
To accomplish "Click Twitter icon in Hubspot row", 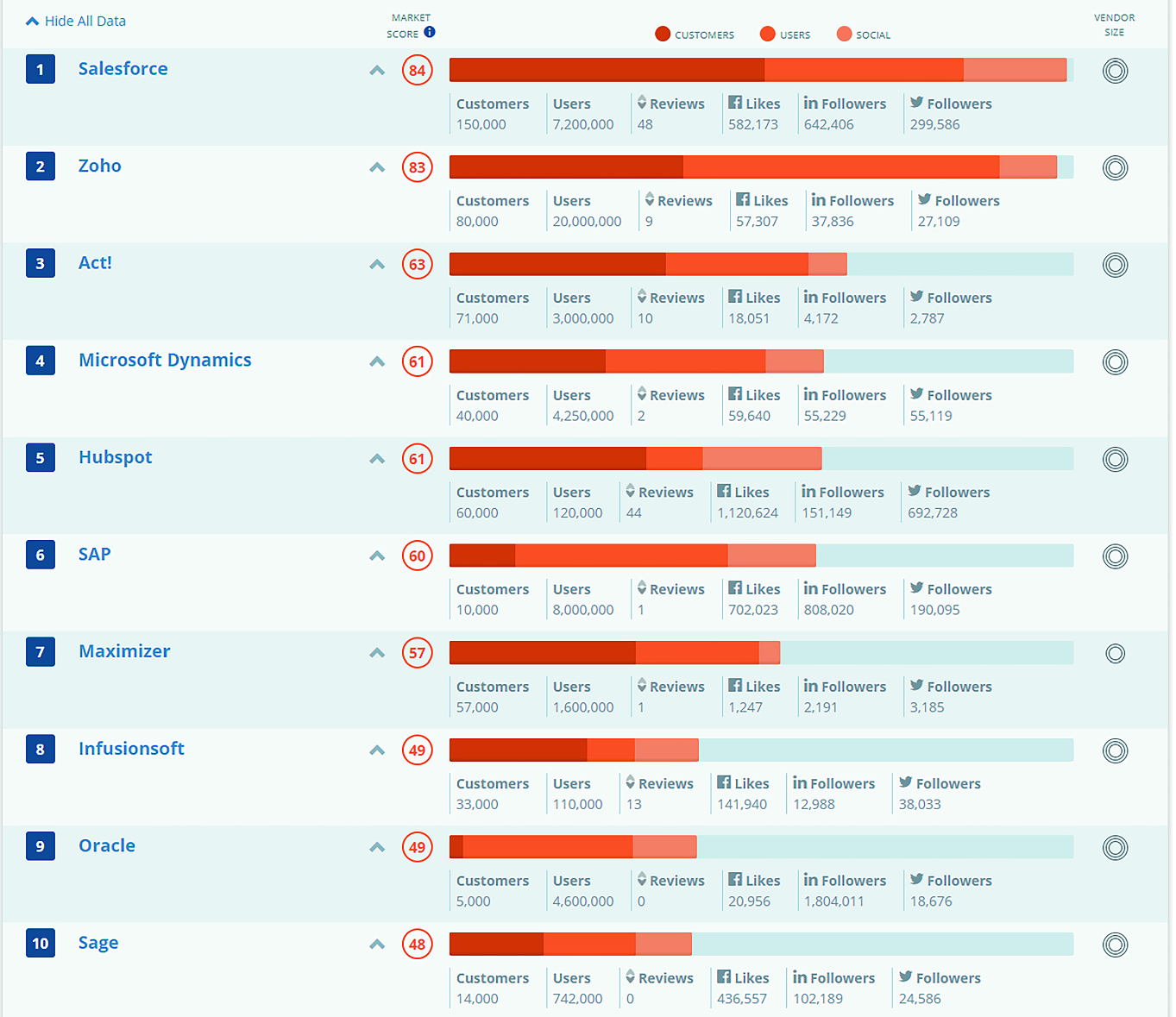I will (915, 491).
